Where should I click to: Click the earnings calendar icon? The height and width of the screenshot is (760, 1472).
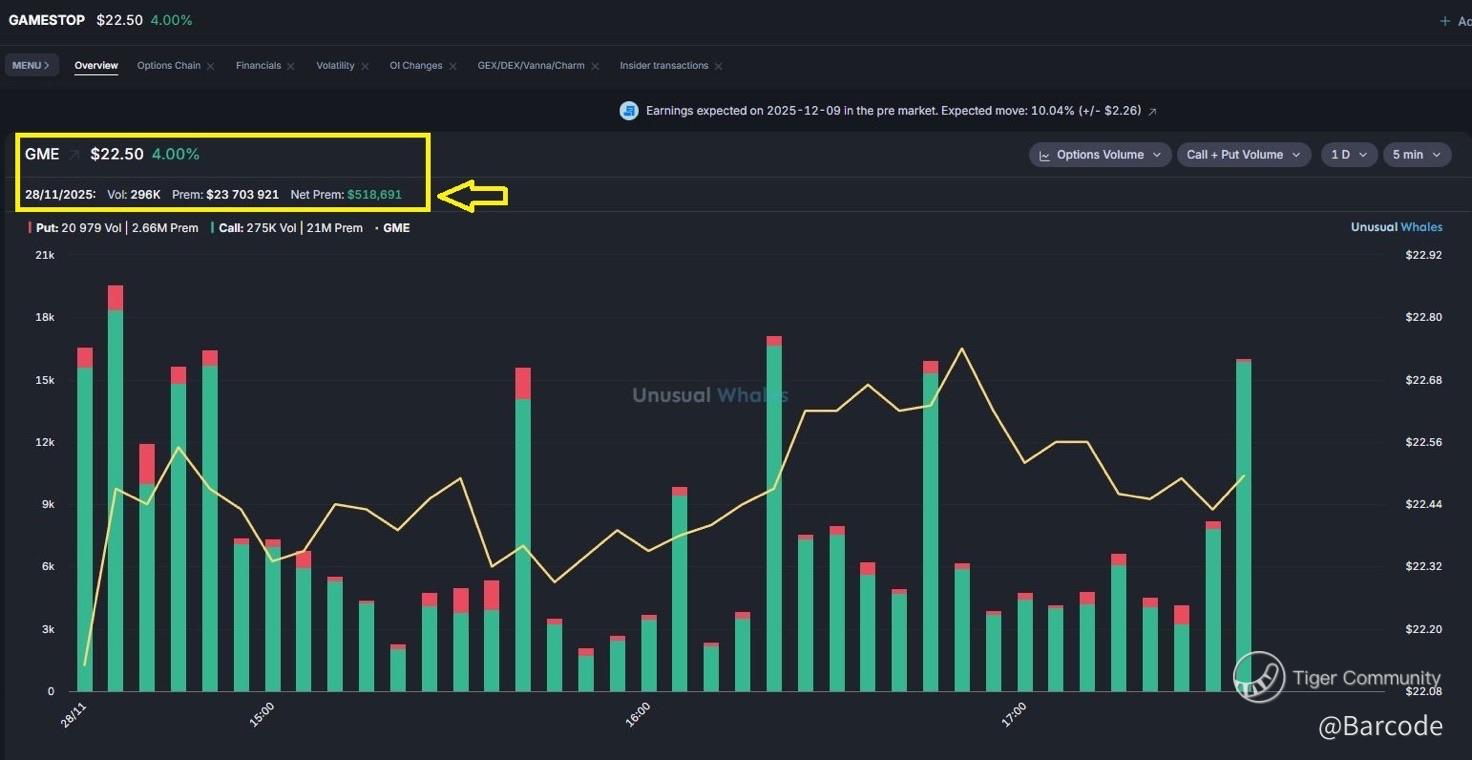[x=629, y=111]
